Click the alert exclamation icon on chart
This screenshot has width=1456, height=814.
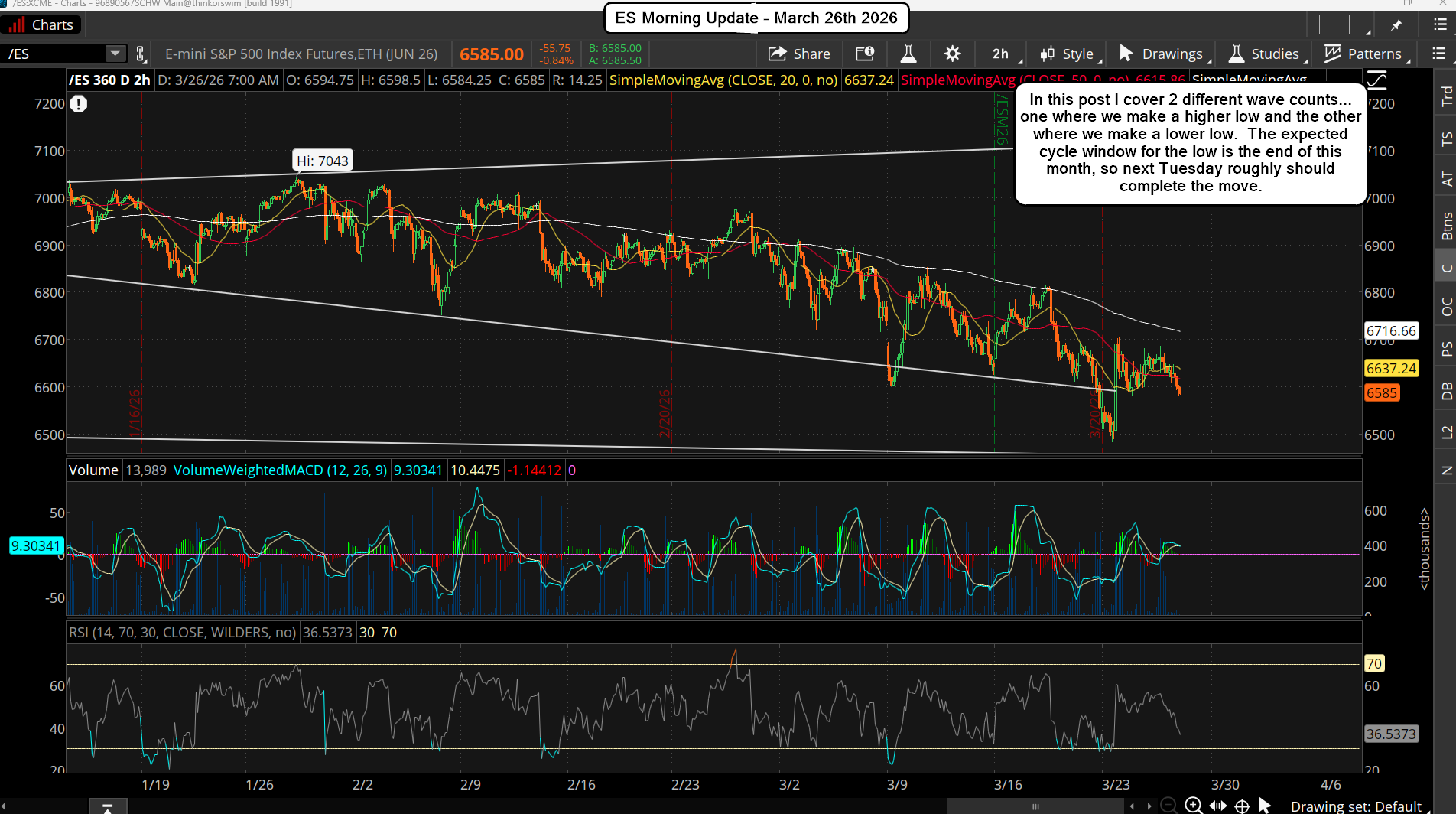click(x=79, y=104)
